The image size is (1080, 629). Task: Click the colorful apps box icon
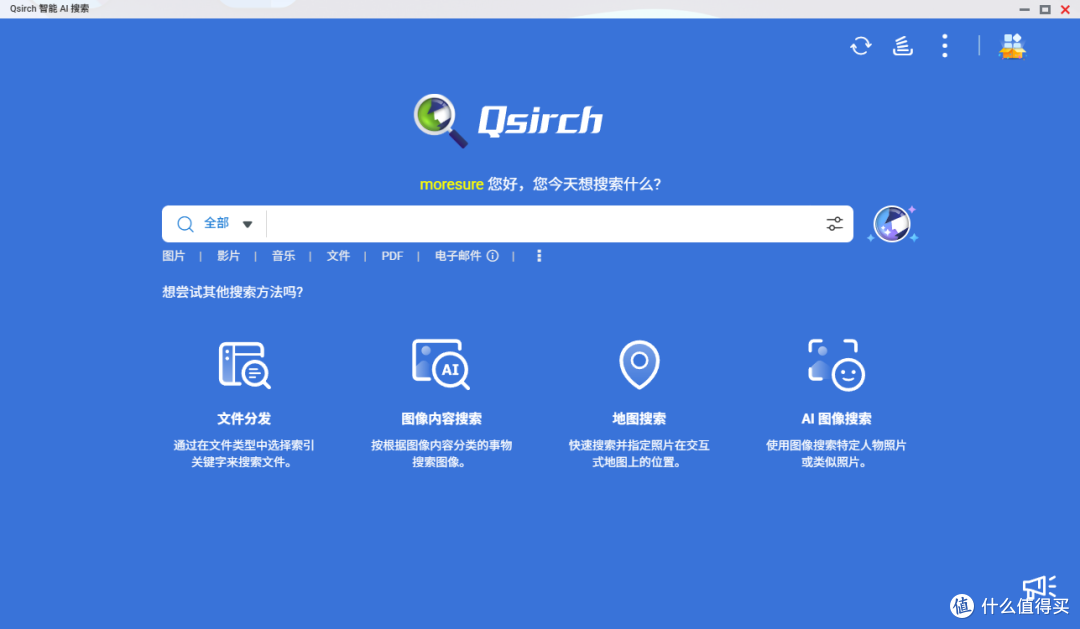click(x=1012, y=46)
